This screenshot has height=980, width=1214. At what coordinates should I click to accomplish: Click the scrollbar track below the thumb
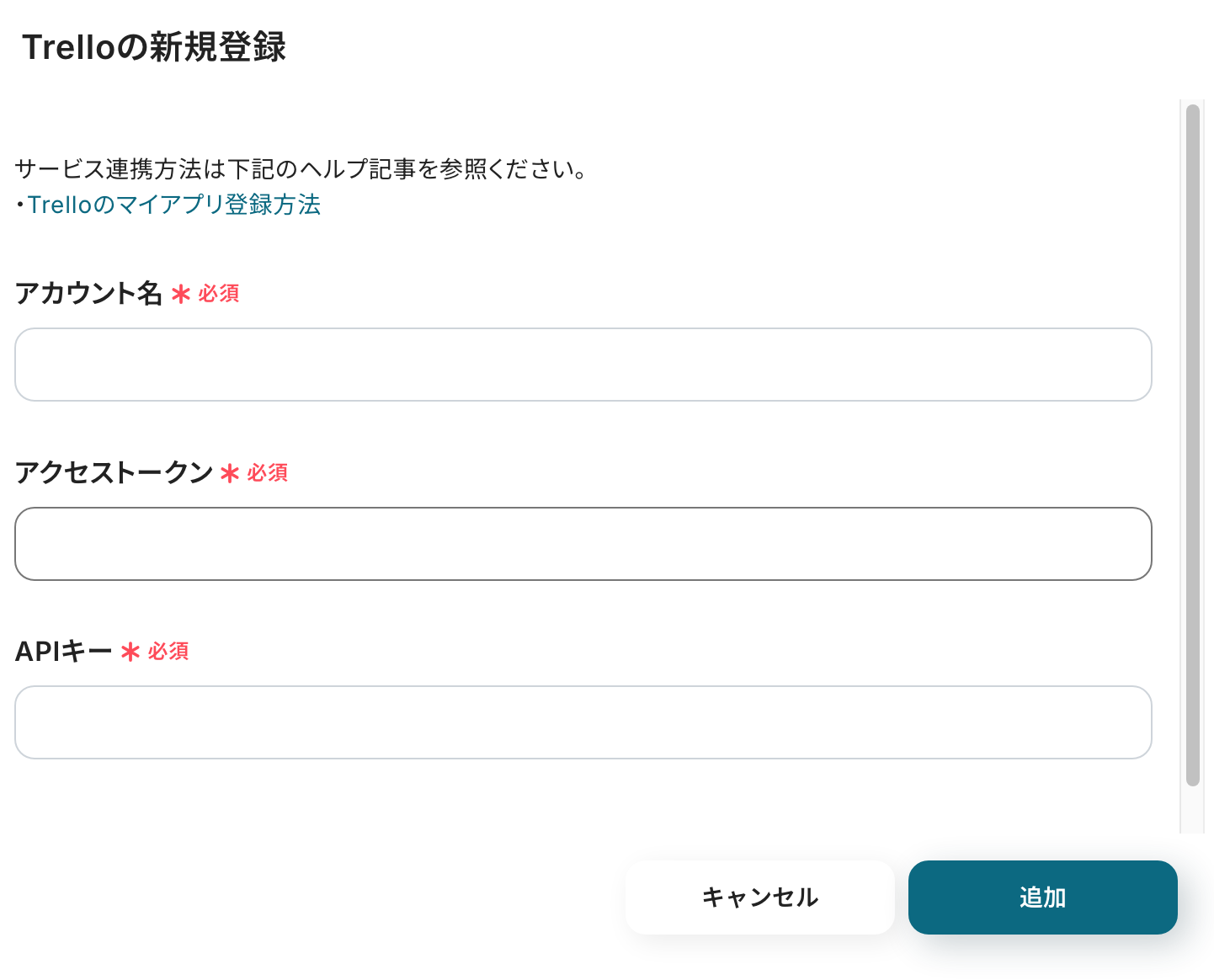click(1192, 810)
